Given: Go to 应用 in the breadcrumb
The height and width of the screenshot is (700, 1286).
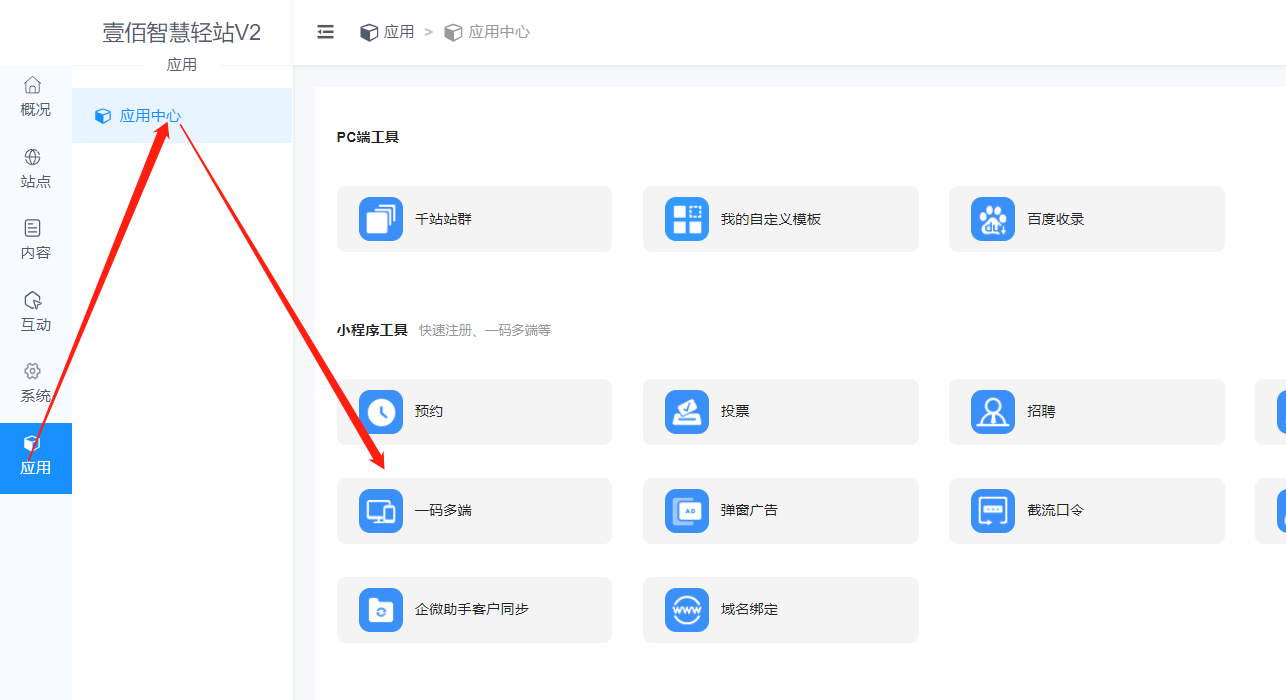Looking at the screenshot, I should pyautogui.click(x=399, y=32).
